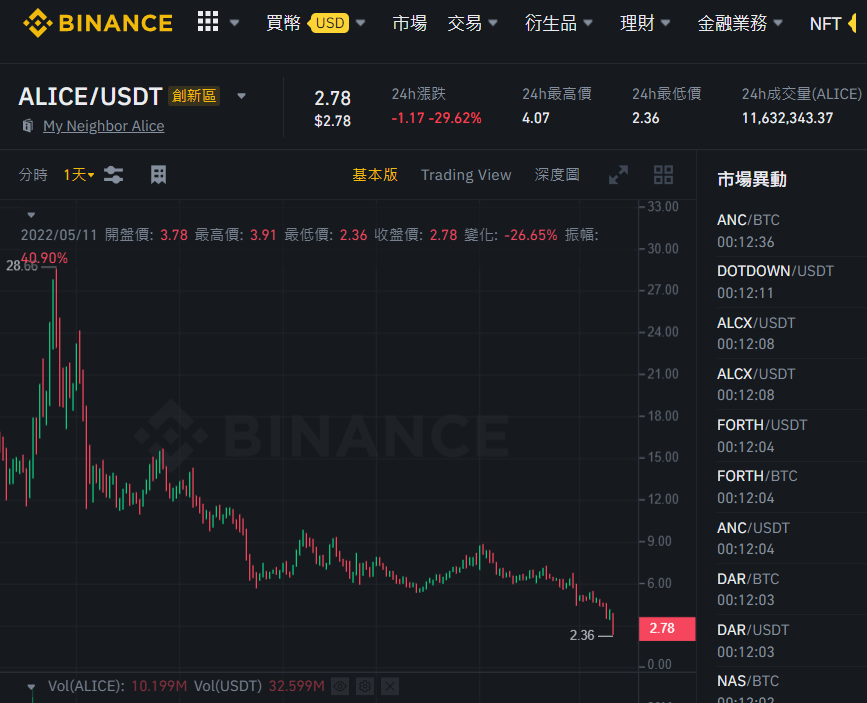Expand the 金融業務 dropdown menu
This screenshot has height=703, width=867.
coord(740,23)
